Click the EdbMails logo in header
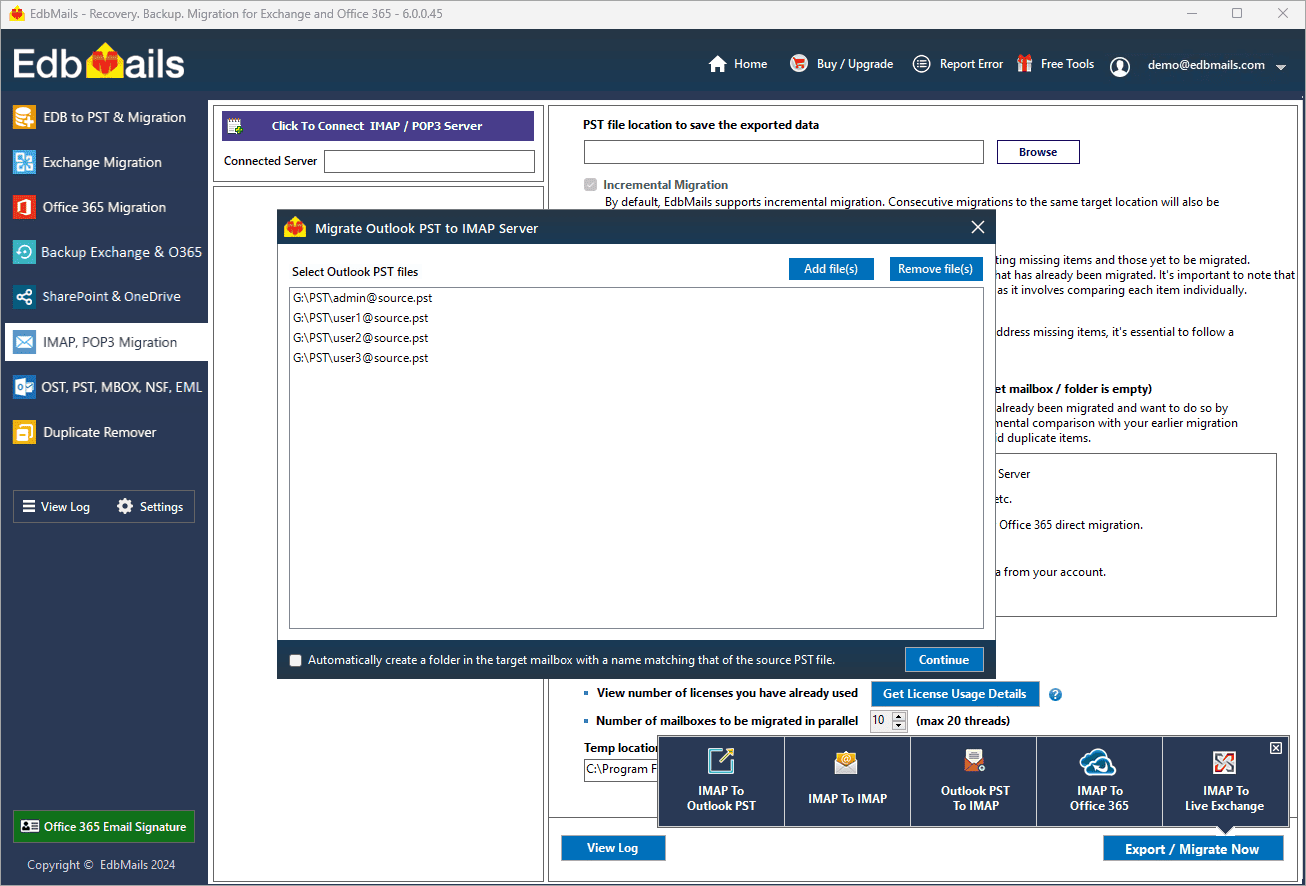This screenshot has width=1306, height=886. pyautogui.click(x=99, y=63)
